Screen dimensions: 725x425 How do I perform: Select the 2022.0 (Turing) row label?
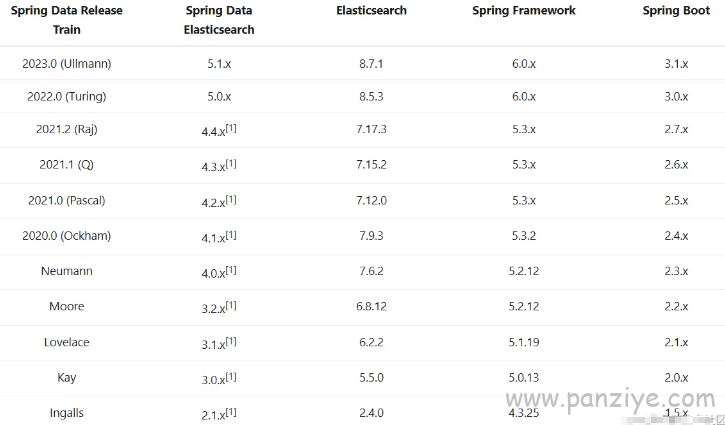[67, 96]
